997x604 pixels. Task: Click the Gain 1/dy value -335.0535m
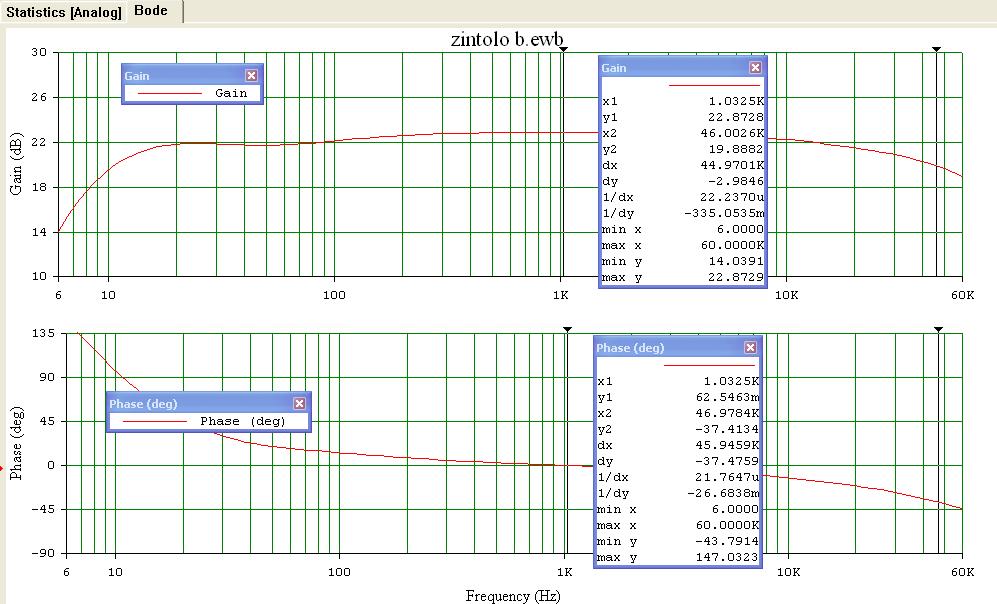724,214
